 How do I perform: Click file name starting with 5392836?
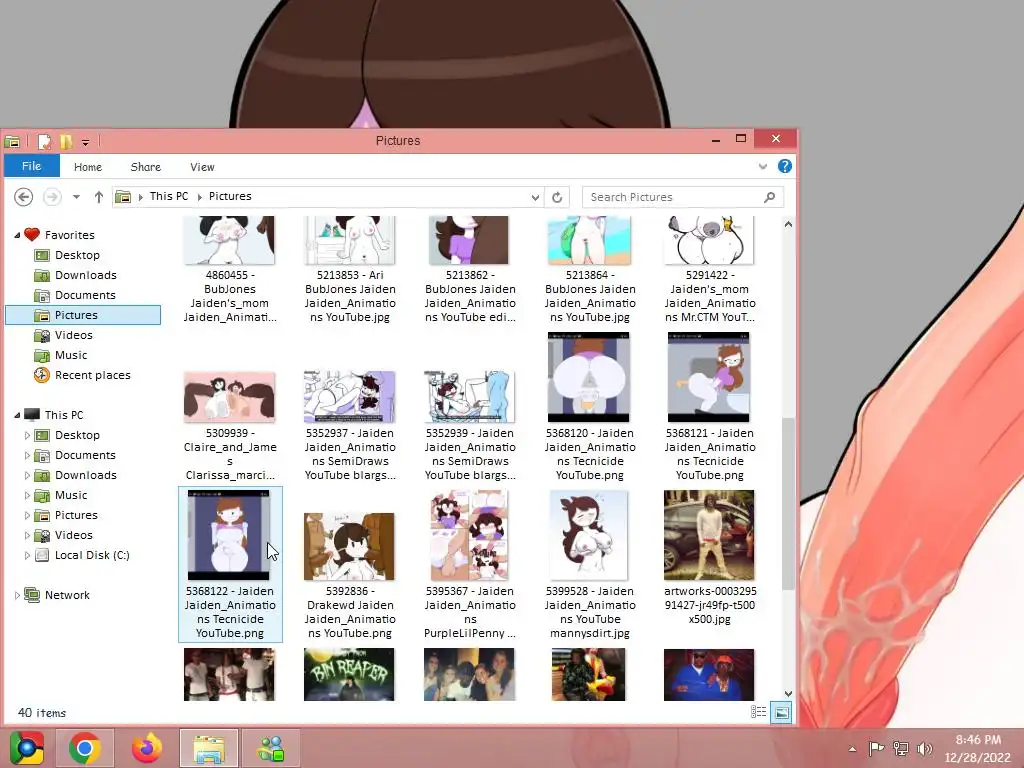pos(350,612)
